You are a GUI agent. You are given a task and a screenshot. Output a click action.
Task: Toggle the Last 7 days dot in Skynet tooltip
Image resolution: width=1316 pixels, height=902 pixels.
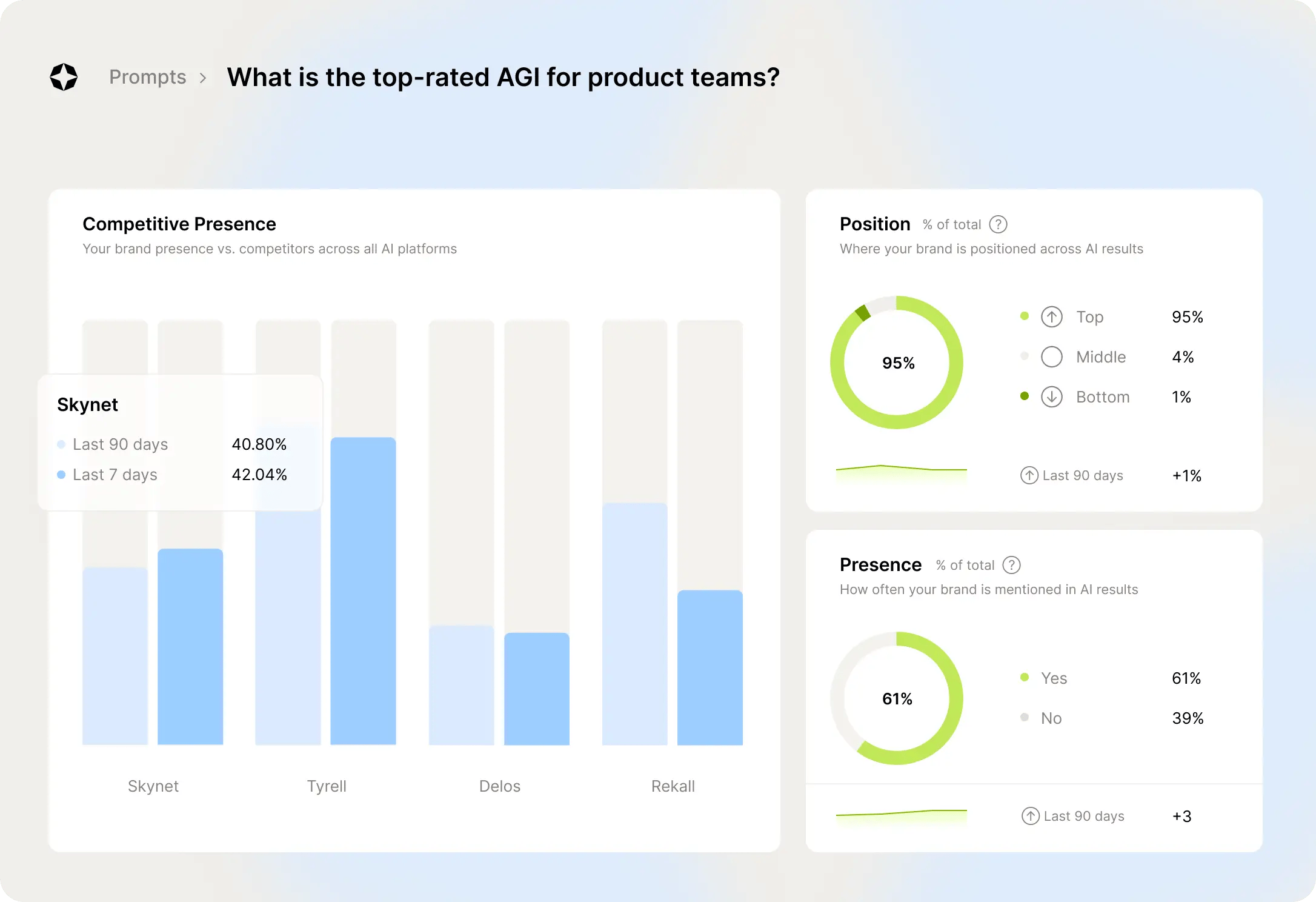pyautogui.click(x=61, y=475)
